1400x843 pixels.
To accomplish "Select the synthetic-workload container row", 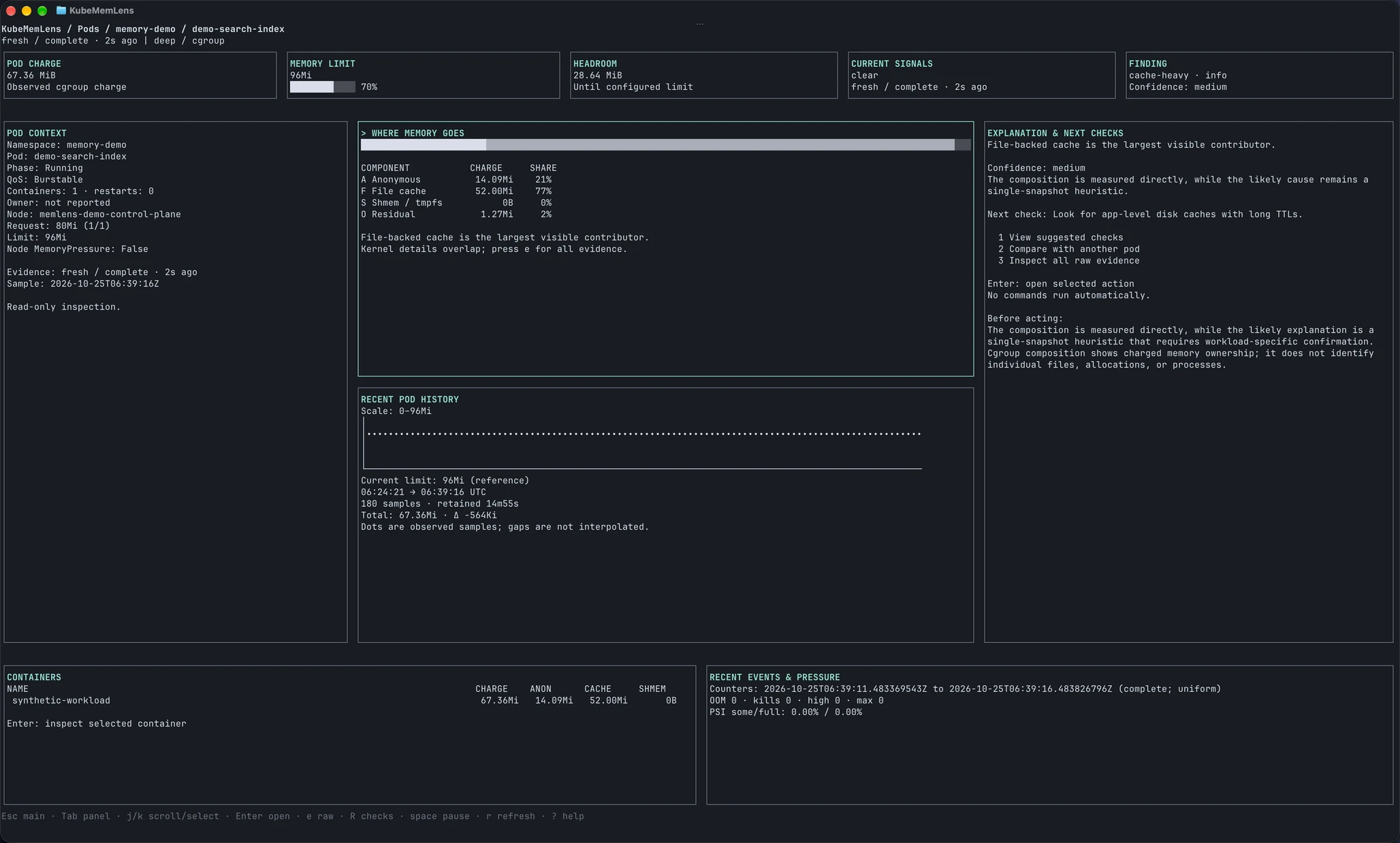I will (345, 701).
